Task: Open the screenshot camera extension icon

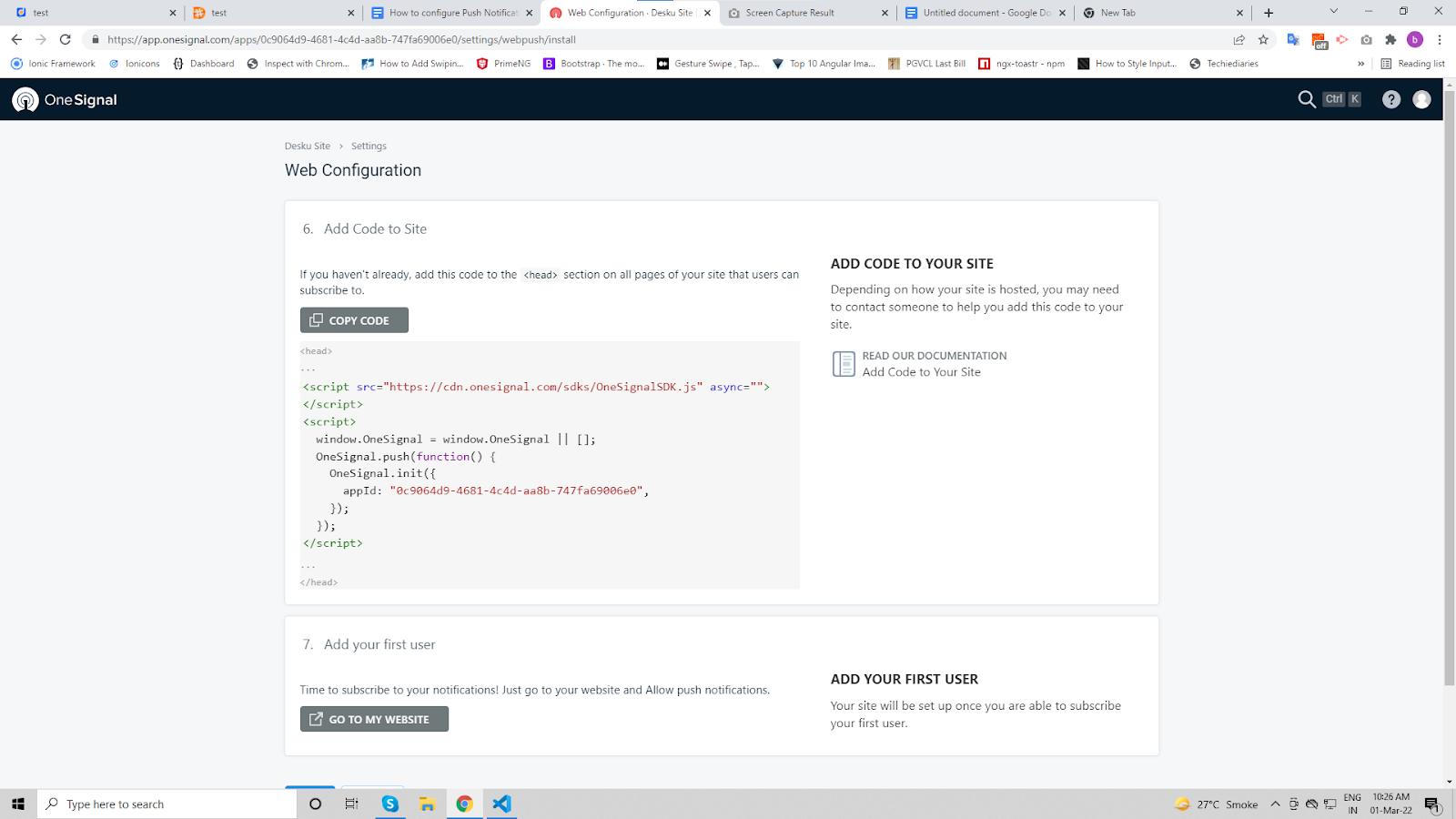Action: (1366, 39)
